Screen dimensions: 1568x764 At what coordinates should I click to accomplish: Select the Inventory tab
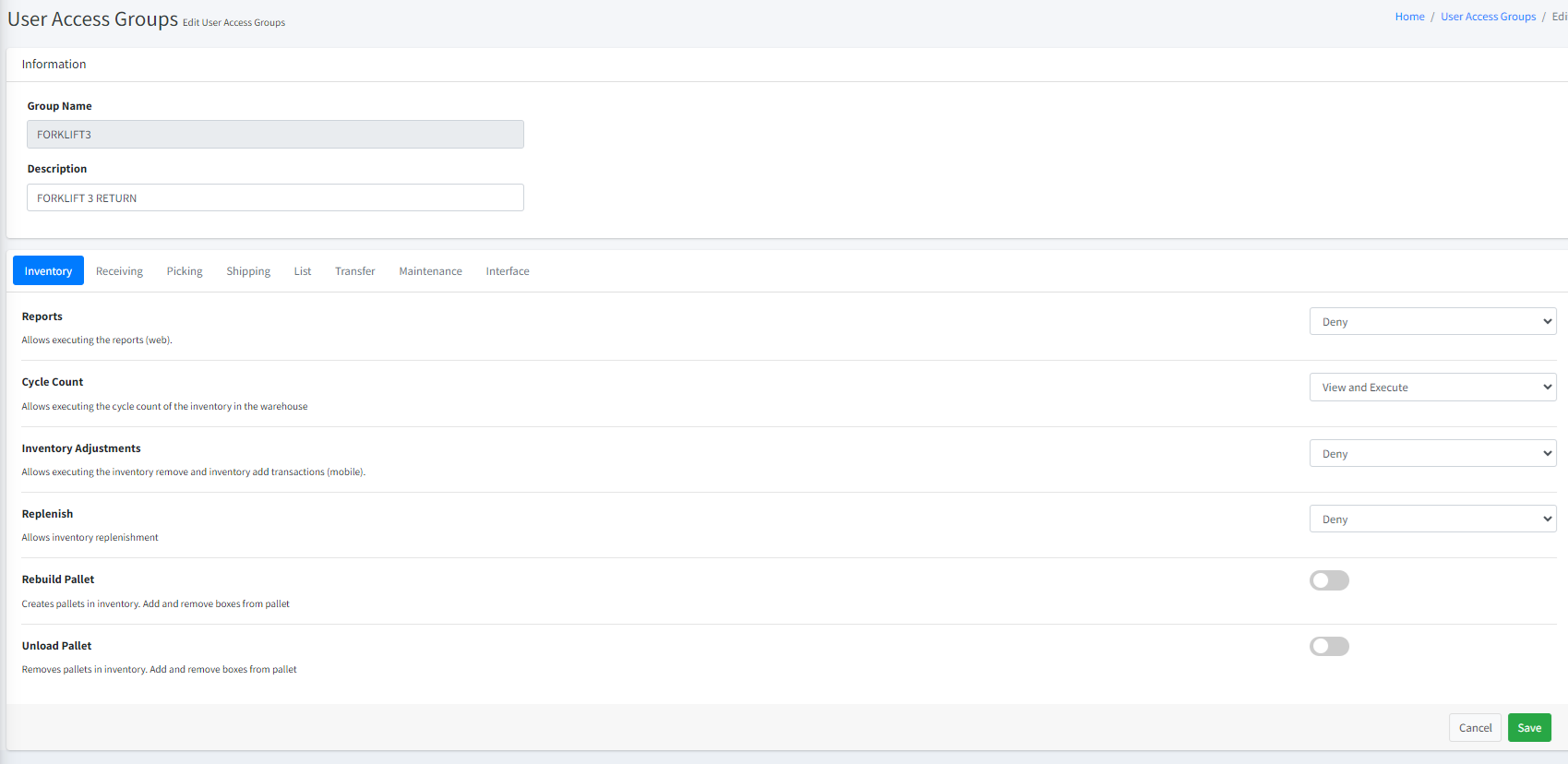[48, 271]
